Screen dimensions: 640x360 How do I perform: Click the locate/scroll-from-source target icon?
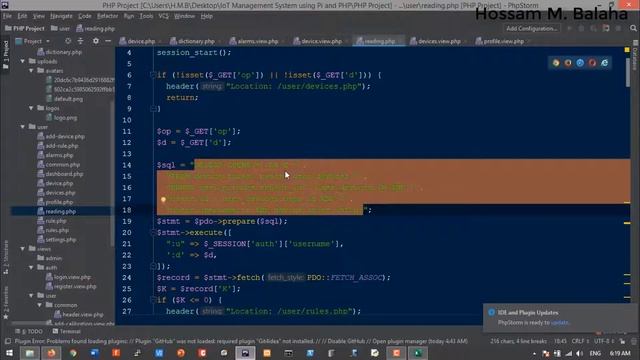[68, 41]
